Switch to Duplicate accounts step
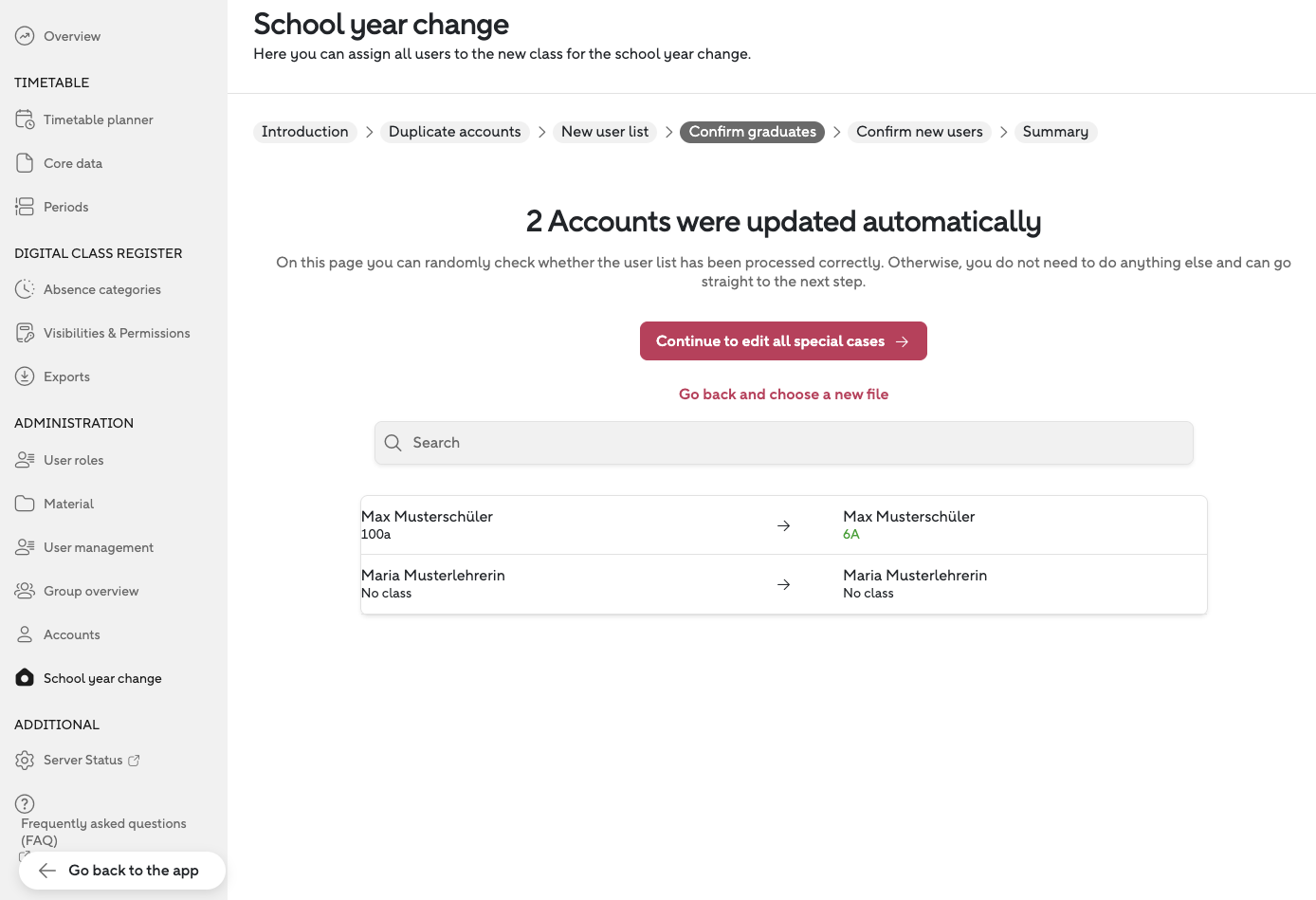 pyautogui.click(x=454, y=132)
